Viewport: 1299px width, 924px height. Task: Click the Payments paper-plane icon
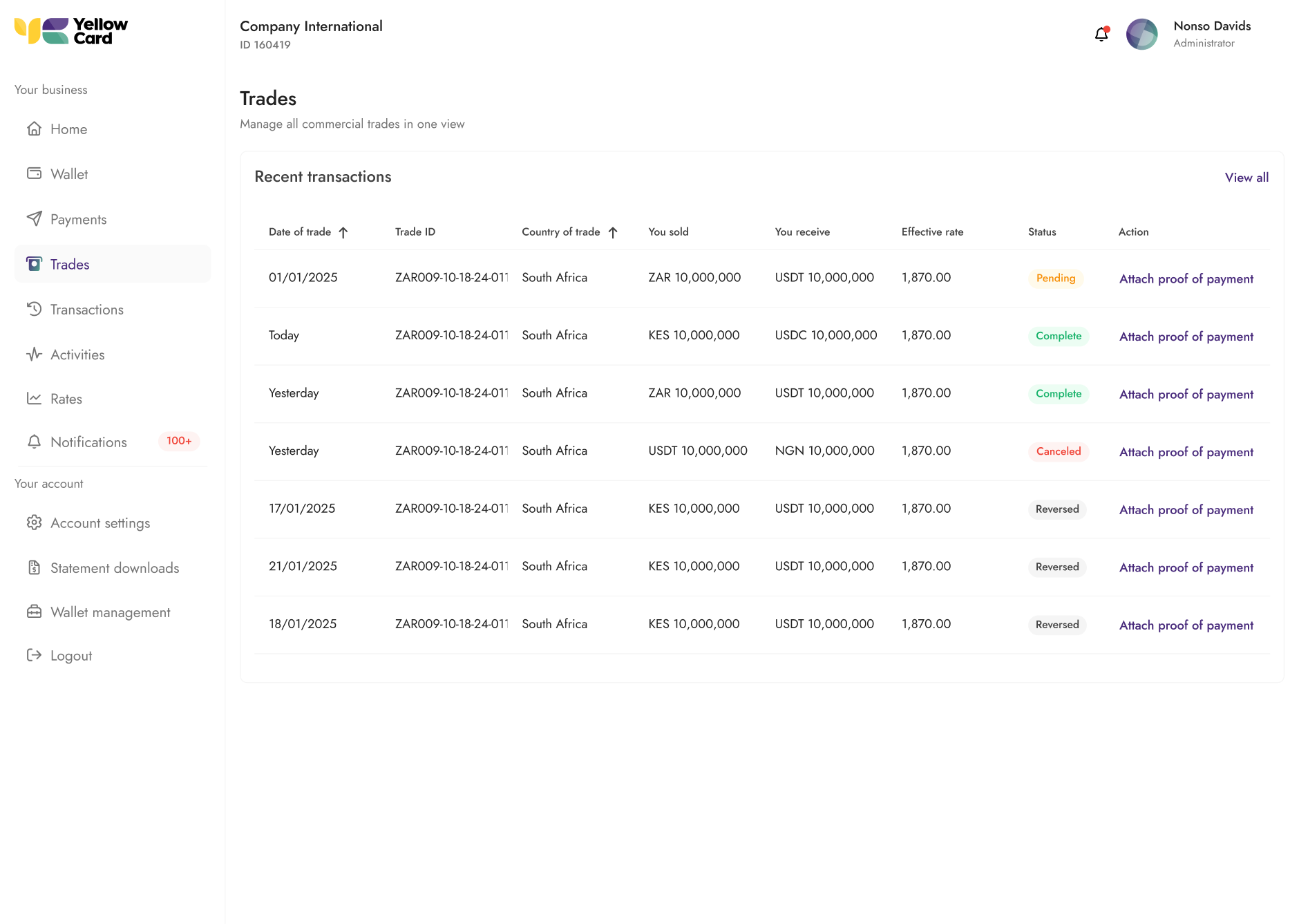tap(34, 218)
